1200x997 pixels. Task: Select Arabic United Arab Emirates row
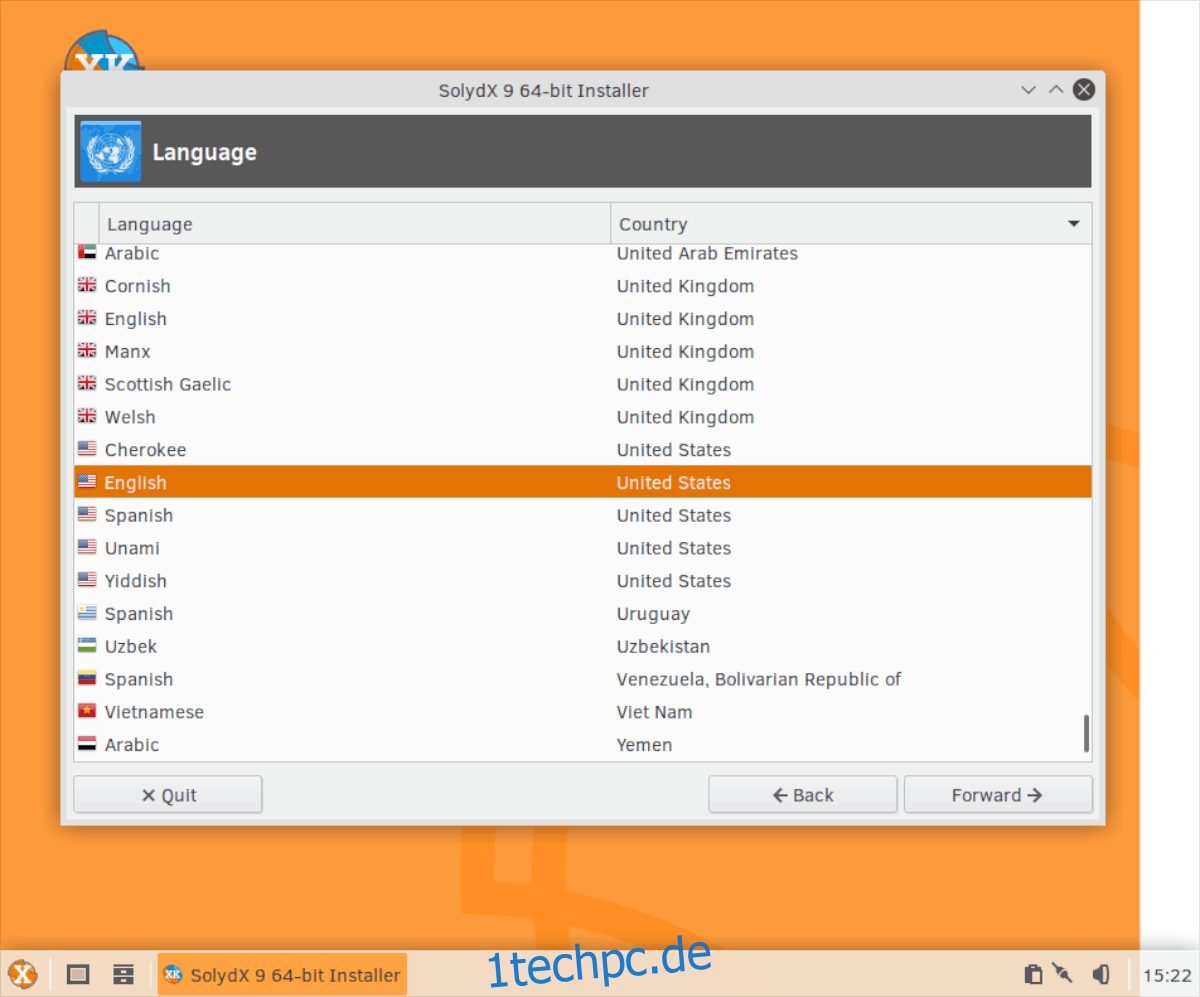pos(583,253)
